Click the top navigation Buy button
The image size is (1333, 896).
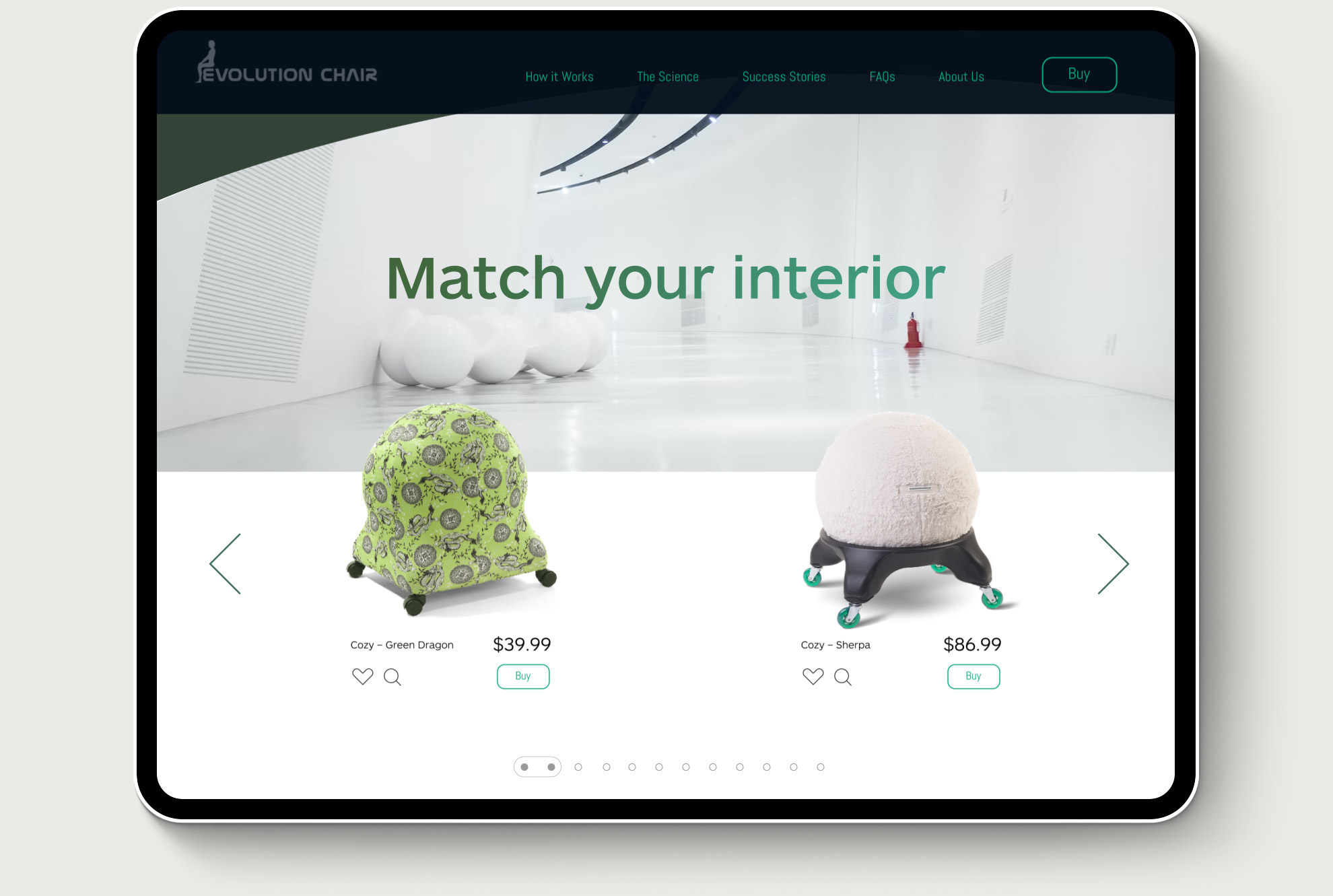1080,73
